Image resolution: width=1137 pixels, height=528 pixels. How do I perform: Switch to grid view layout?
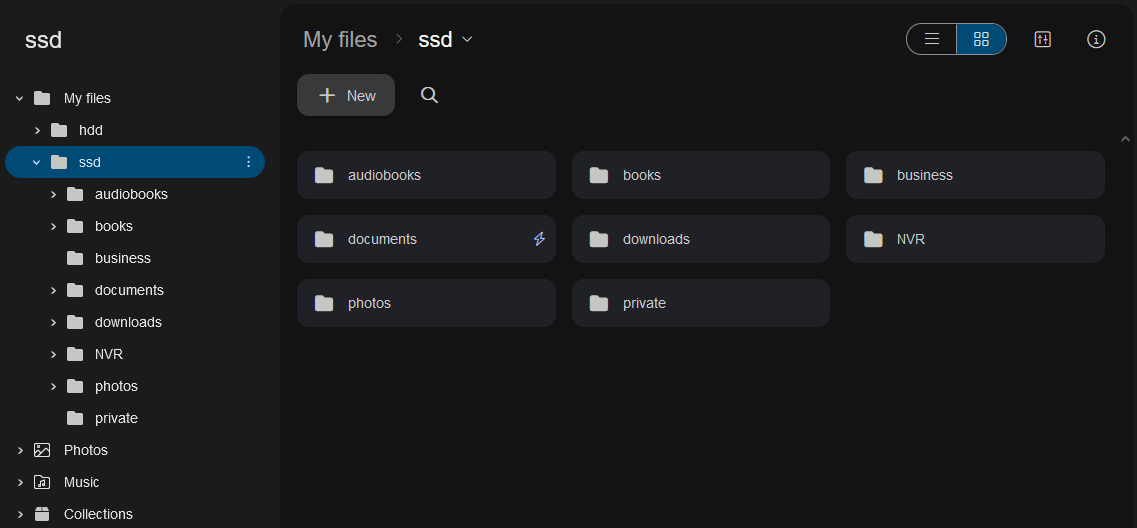(x=981, y=39)
